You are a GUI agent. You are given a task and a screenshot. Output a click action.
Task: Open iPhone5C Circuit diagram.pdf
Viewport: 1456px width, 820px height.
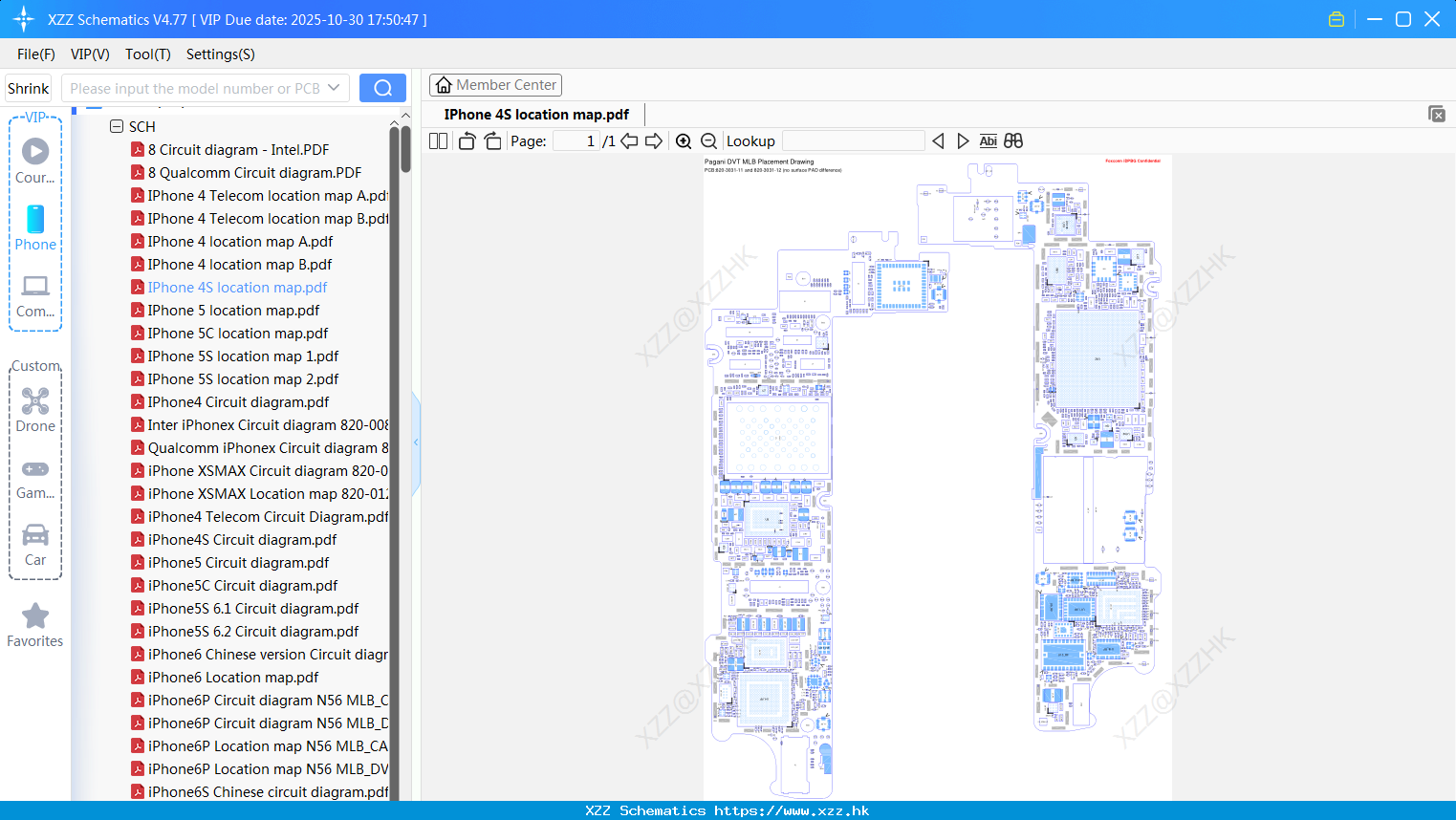243,585
